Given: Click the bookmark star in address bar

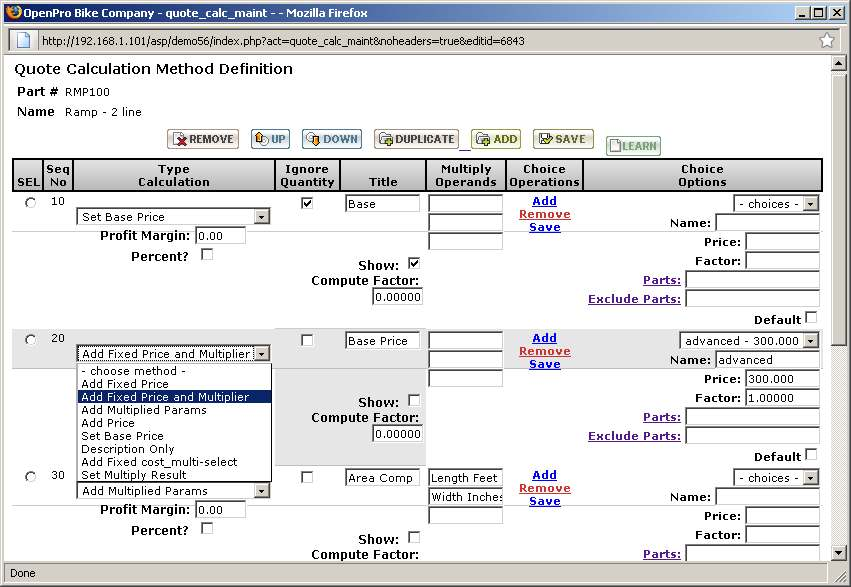Looking at the screenshot, I should tap(827, 41).
